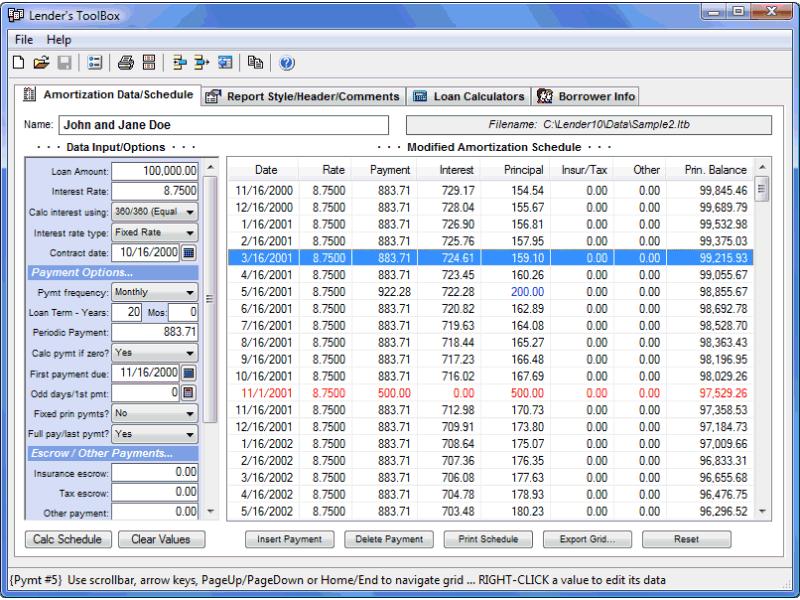Click the Date column header
The height and width of the screenshot is (600, 800).
tap(266, 170)
